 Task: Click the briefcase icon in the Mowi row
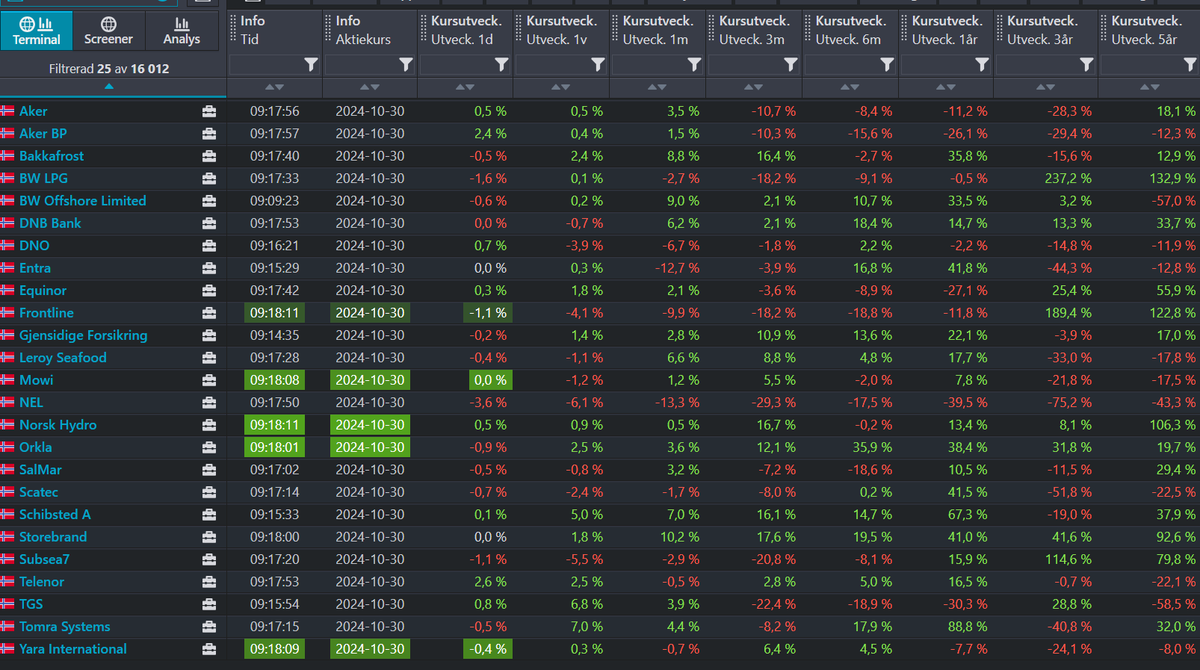tap(209, 380)
